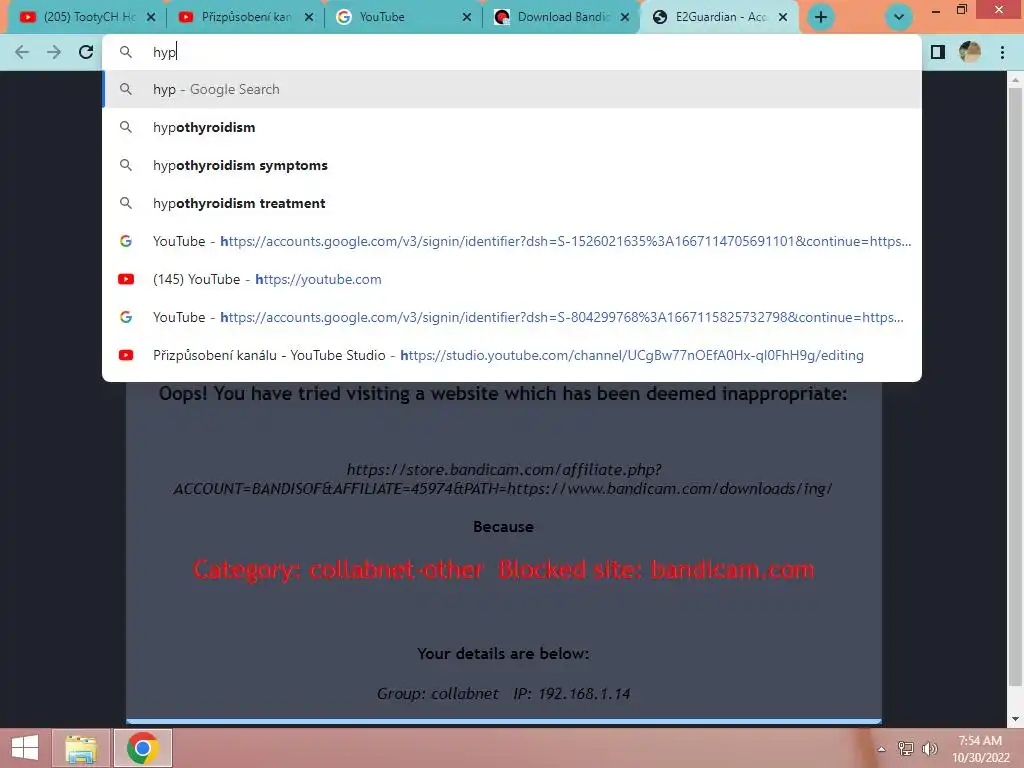Click the address bar input with 'hyp'
Viewport: 1024px width, 768px height.
pyautogui.click(x=512, y=52)
